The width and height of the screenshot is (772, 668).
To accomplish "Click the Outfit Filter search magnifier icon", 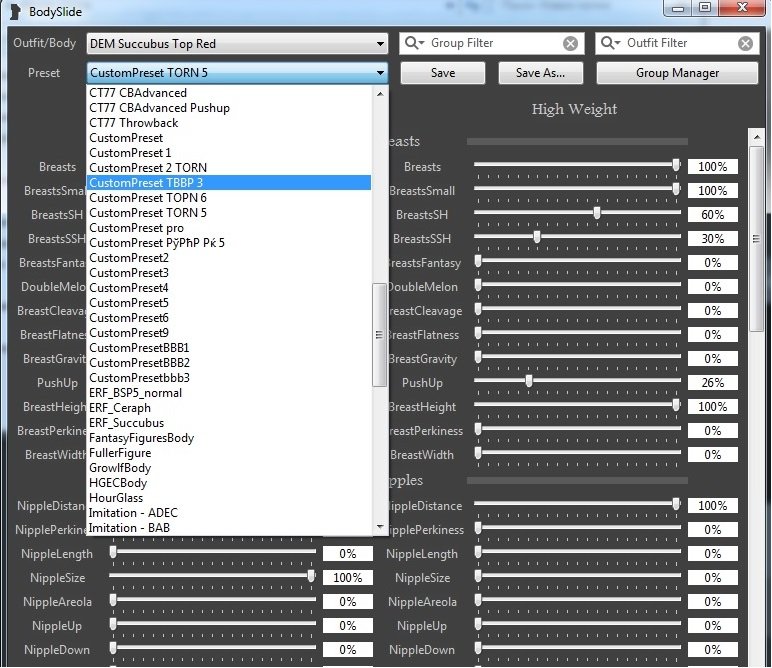I will [610, 44].
